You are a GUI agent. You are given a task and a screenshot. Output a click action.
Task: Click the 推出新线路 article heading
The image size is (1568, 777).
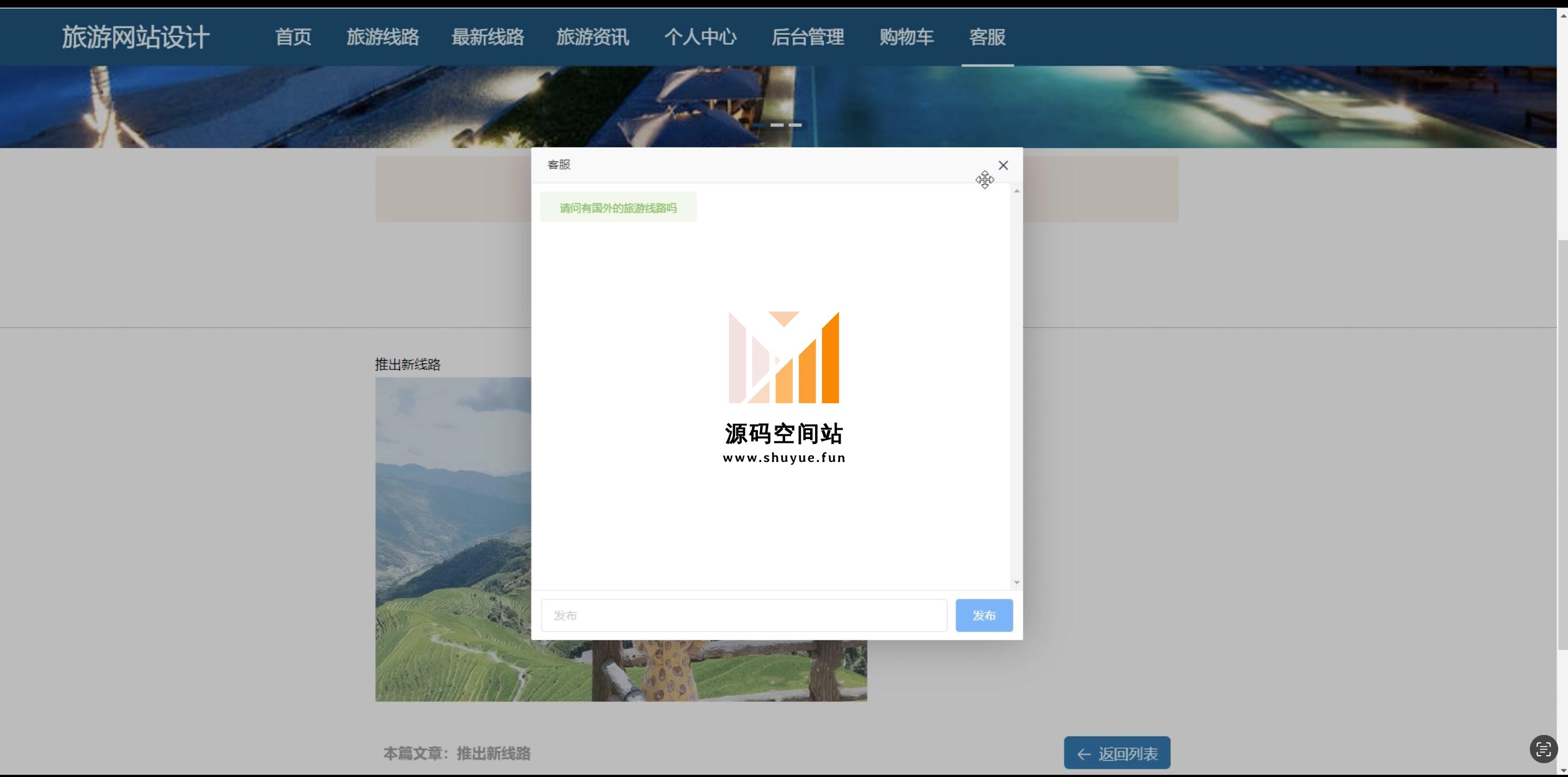click(x=407, y=364)
